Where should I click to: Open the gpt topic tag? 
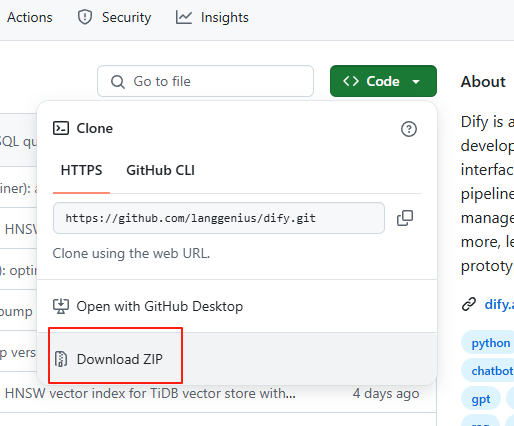[x=481, y=399]
